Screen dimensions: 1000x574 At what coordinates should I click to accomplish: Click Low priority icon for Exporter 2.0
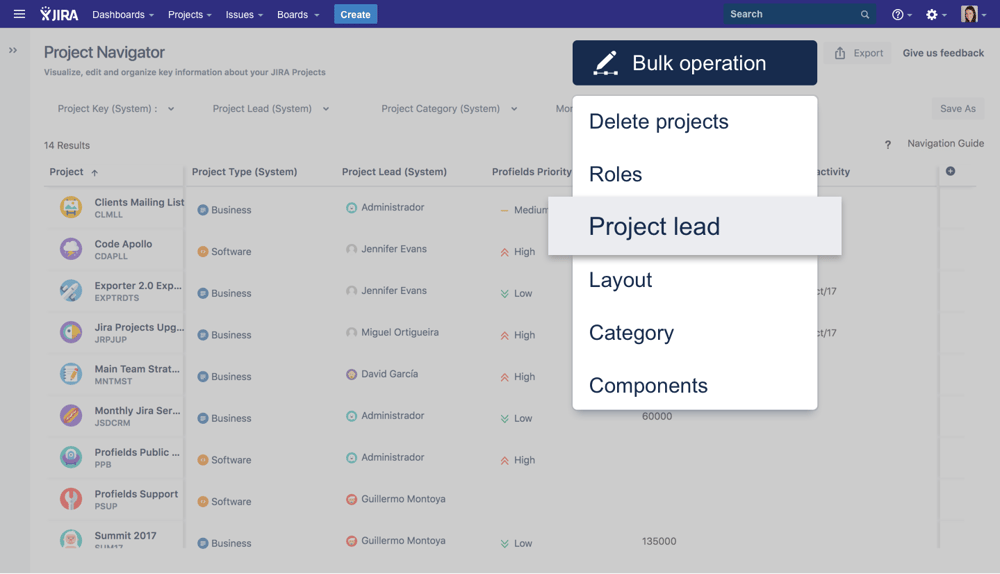(x=504, y=293)
